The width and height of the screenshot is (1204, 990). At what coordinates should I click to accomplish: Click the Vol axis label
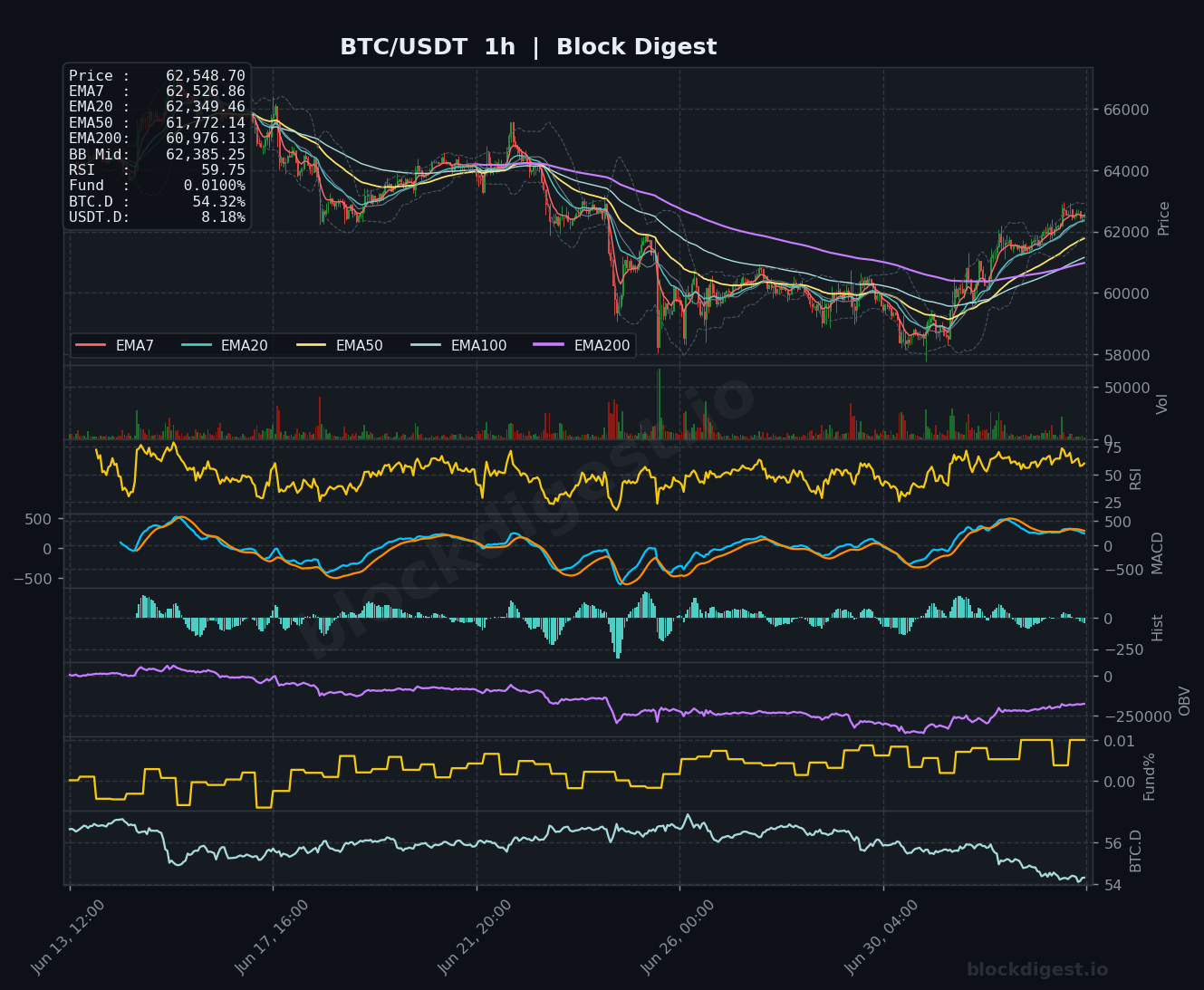tap(1162, 404)
